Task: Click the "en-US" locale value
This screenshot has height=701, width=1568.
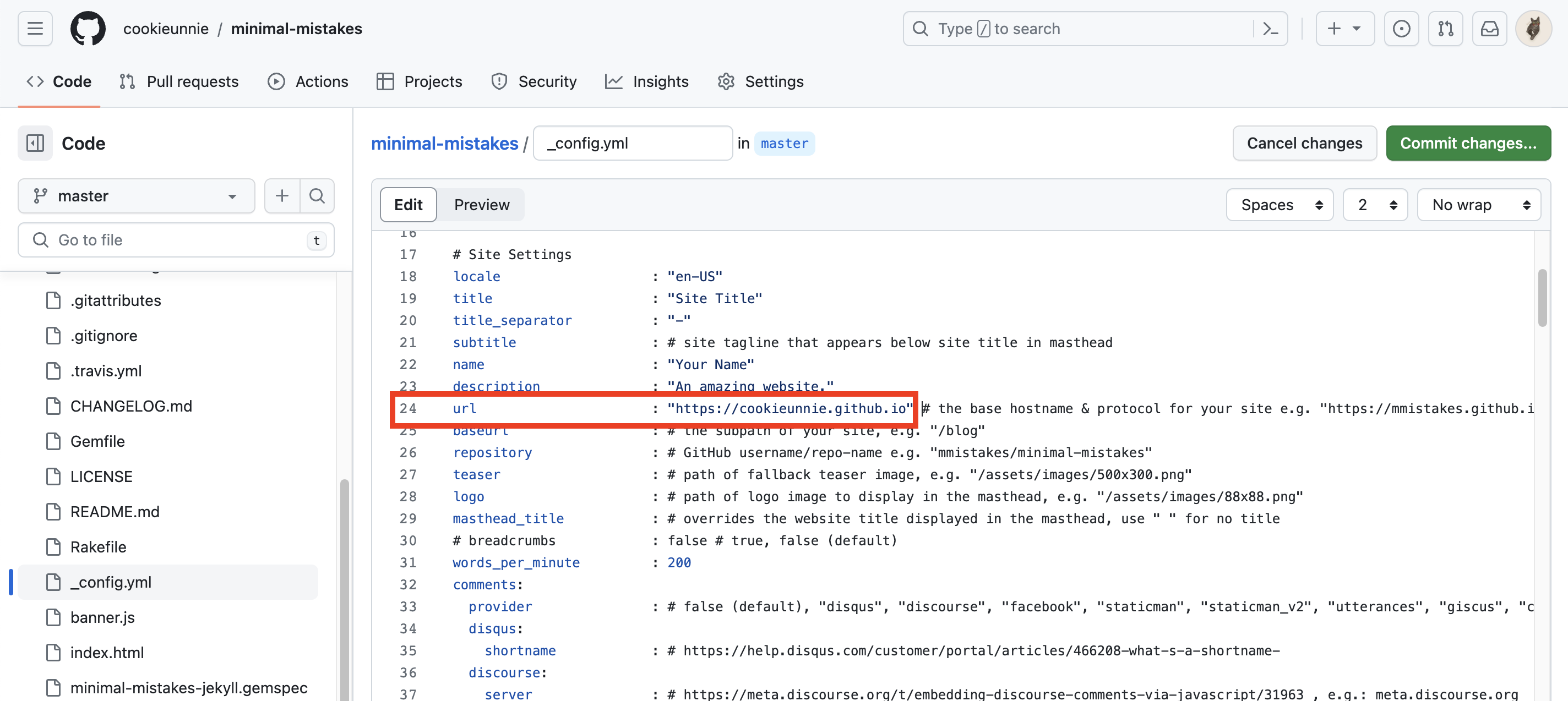Action: pyautogui.click(x=694, y=276)
